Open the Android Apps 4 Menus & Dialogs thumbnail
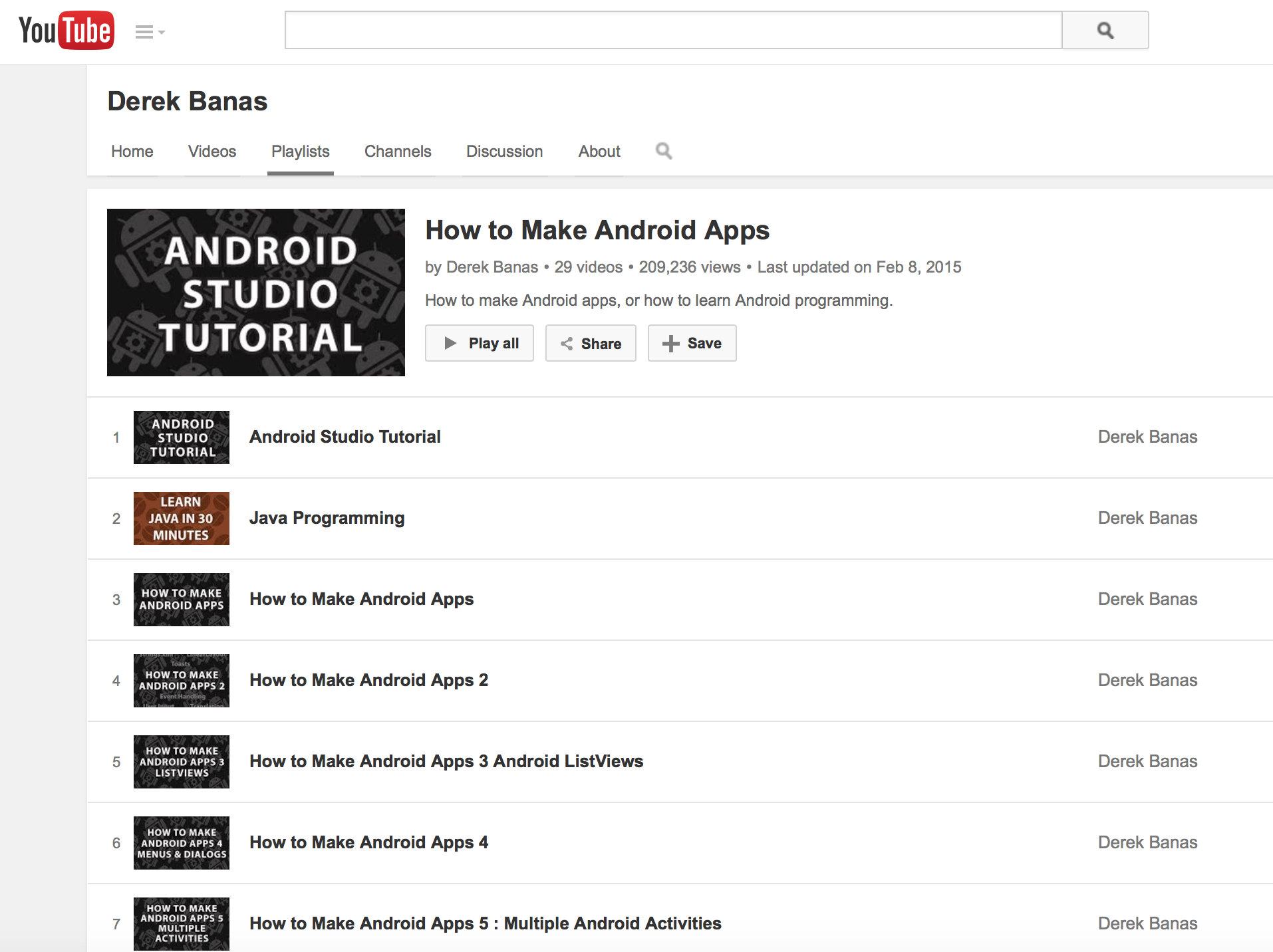The height and width of the screenshot is (952, 1273). pyautogui.click(x=182, y=843)
